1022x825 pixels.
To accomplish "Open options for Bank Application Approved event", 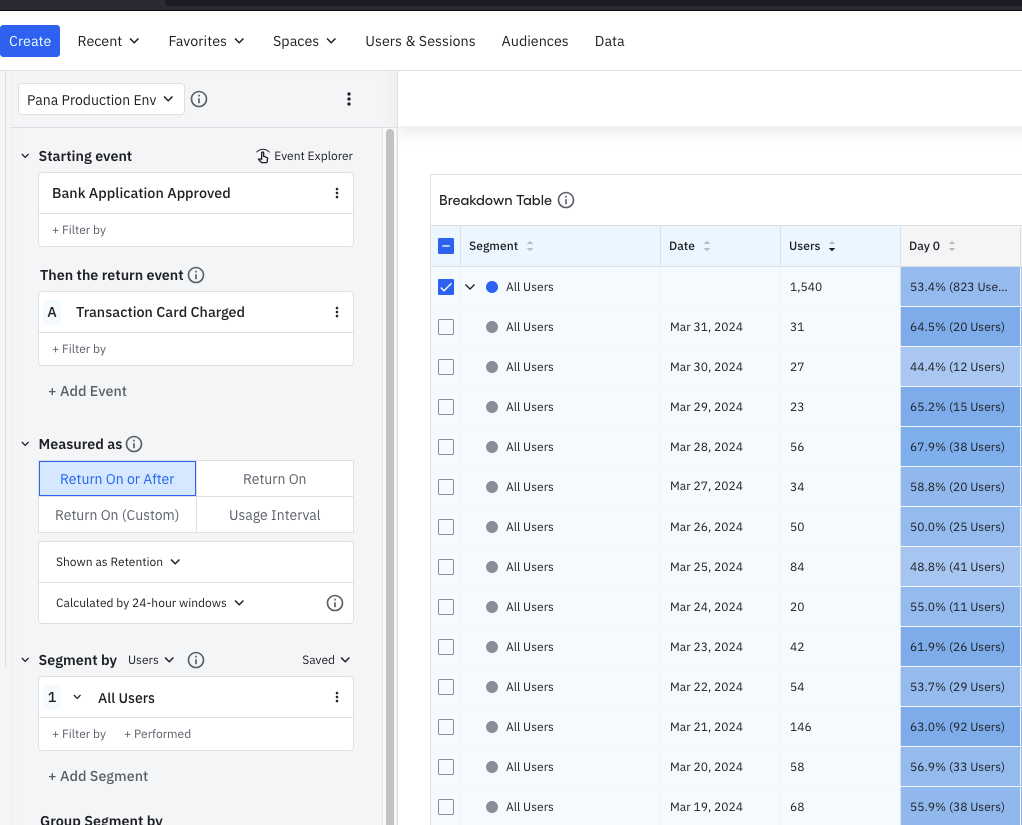I will (337, 193).
